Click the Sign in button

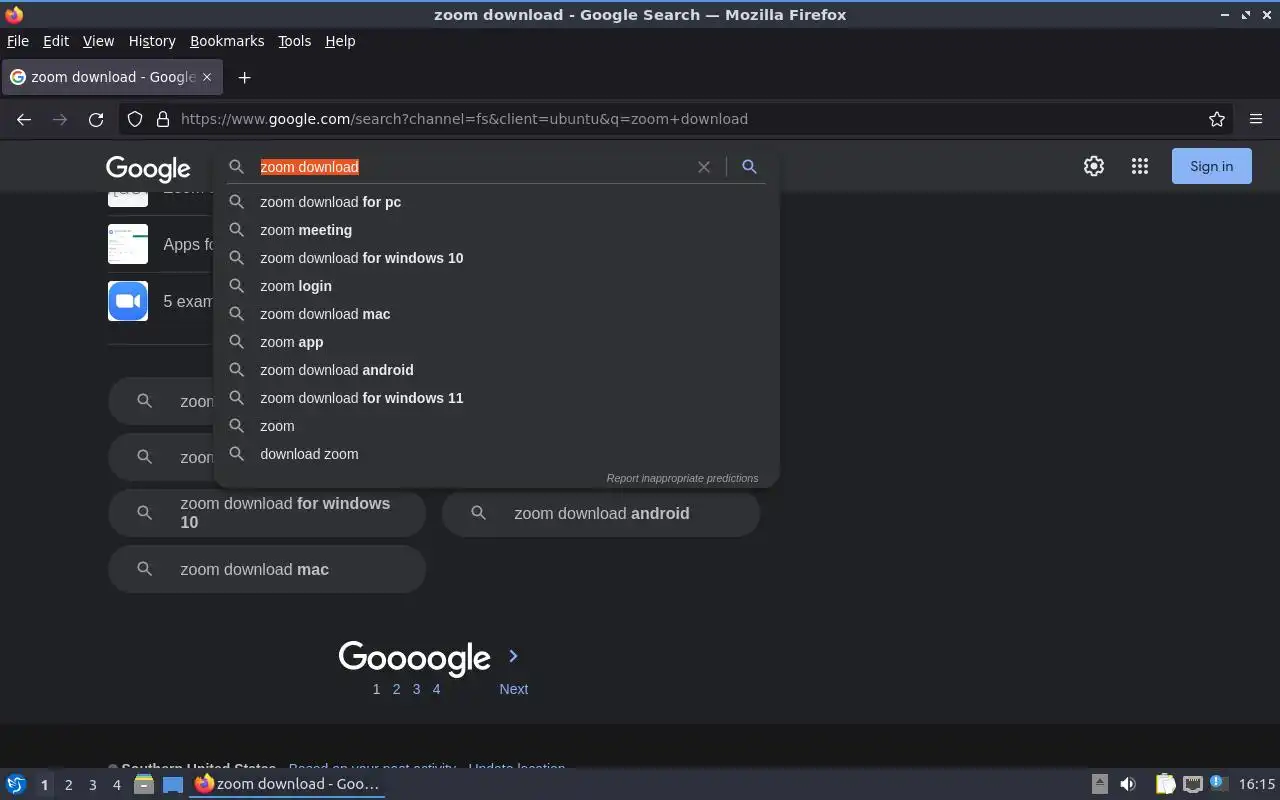(1211, 167)
